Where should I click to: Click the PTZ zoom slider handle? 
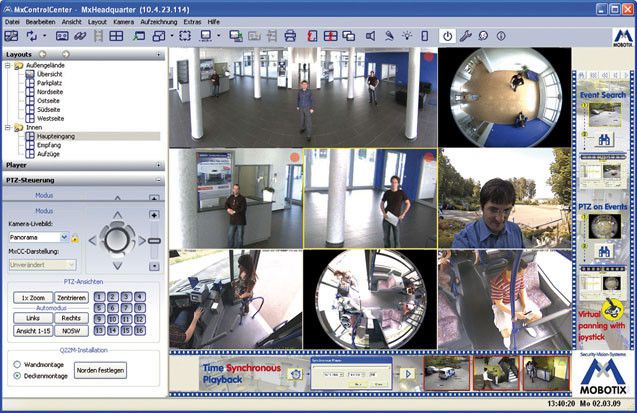coord(154,240)
